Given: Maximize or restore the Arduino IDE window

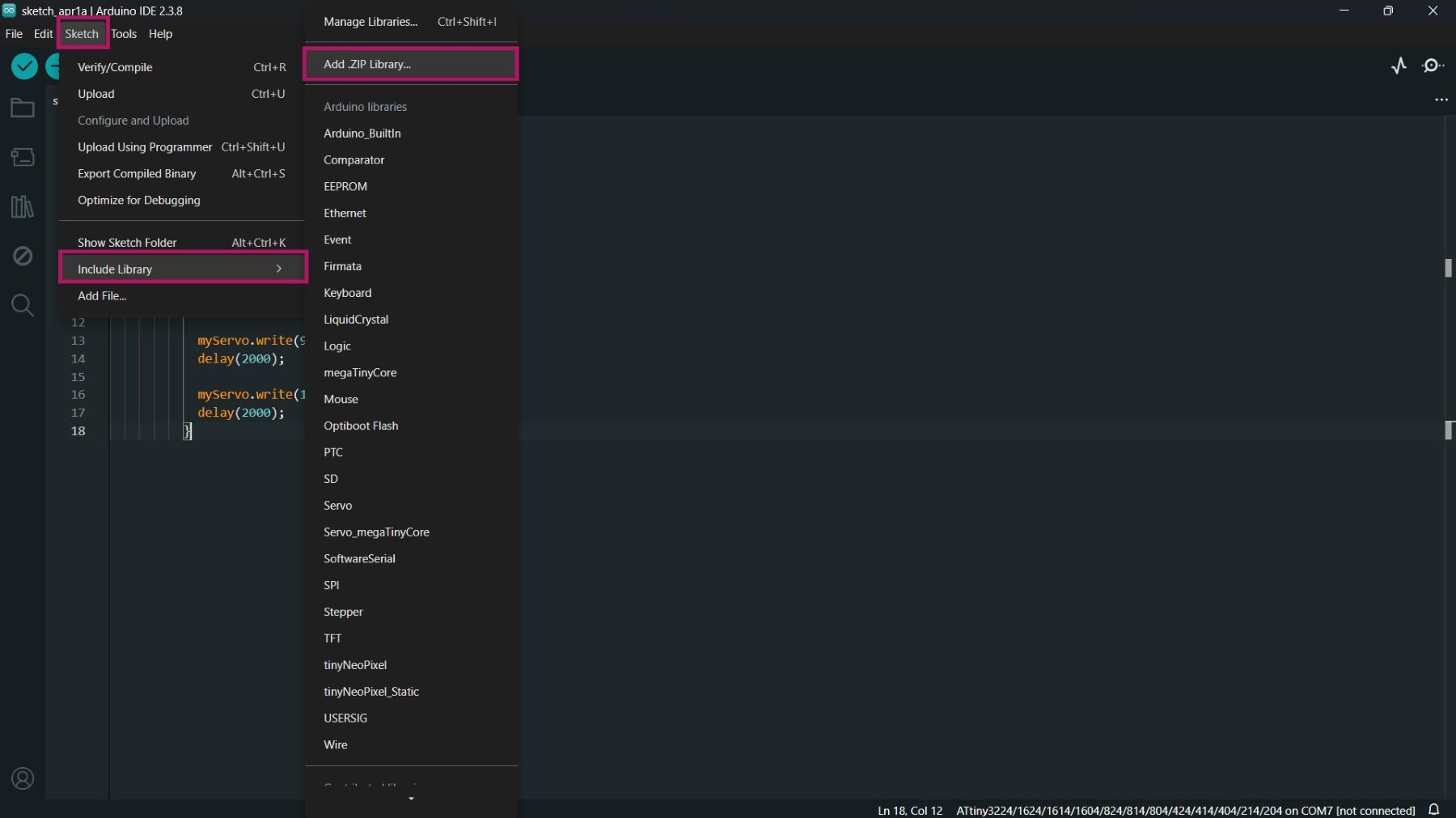Looking at the screenshot, I should click(1388, 11).
